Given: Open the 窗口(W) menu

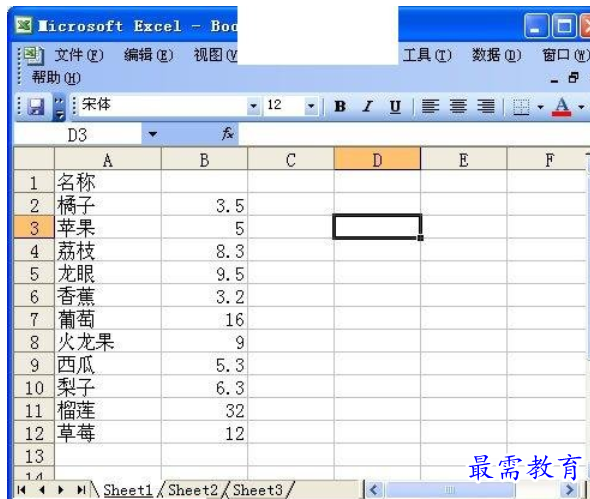Looking at the screenshot, I should (566, 56).
